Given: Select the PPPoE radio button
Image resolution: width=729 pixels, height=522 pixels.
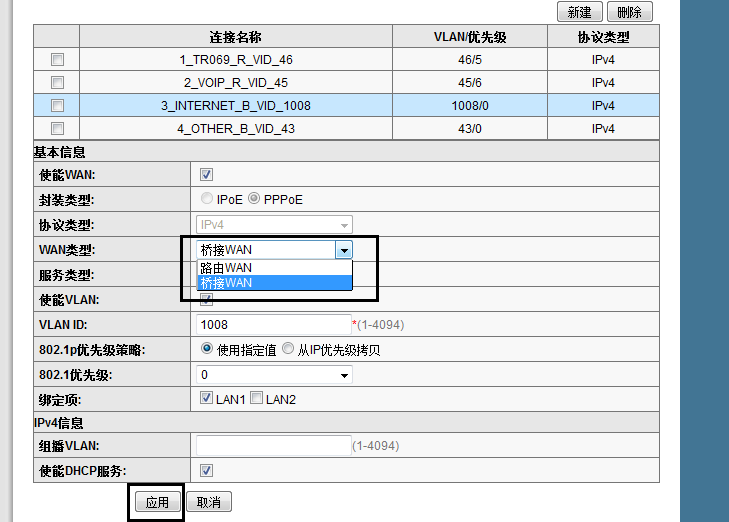Looking at the screenshot, I should [x=254, y=199].
